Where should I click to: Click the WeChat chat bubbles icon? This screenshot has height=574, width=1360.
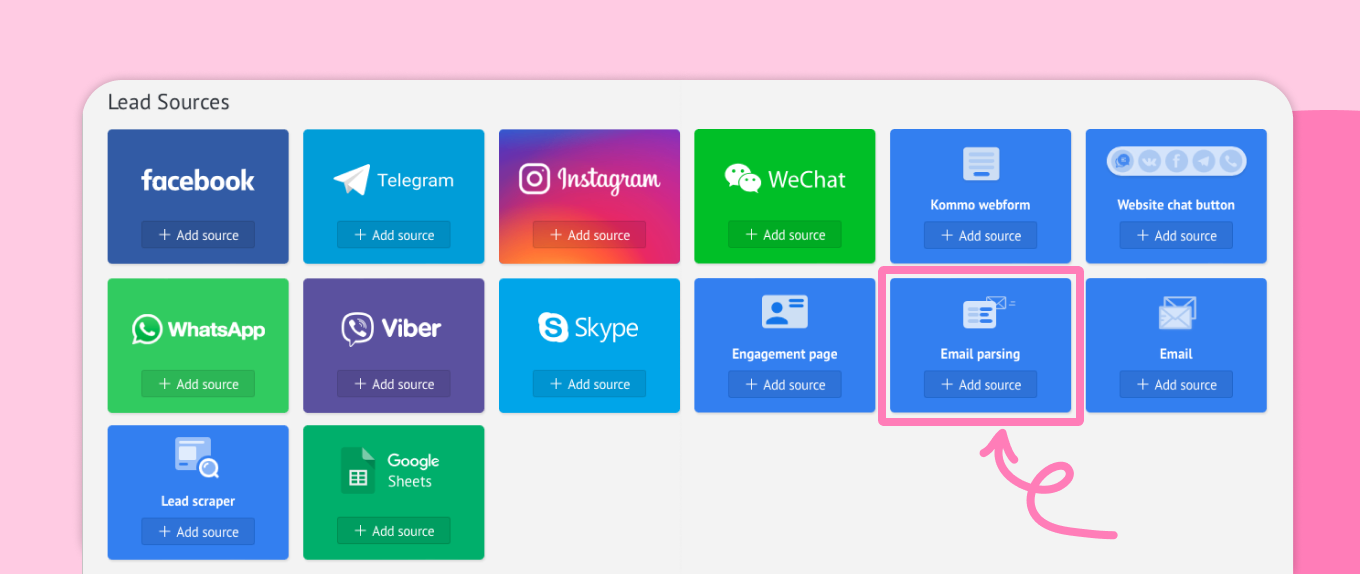(x=743, y=178)
